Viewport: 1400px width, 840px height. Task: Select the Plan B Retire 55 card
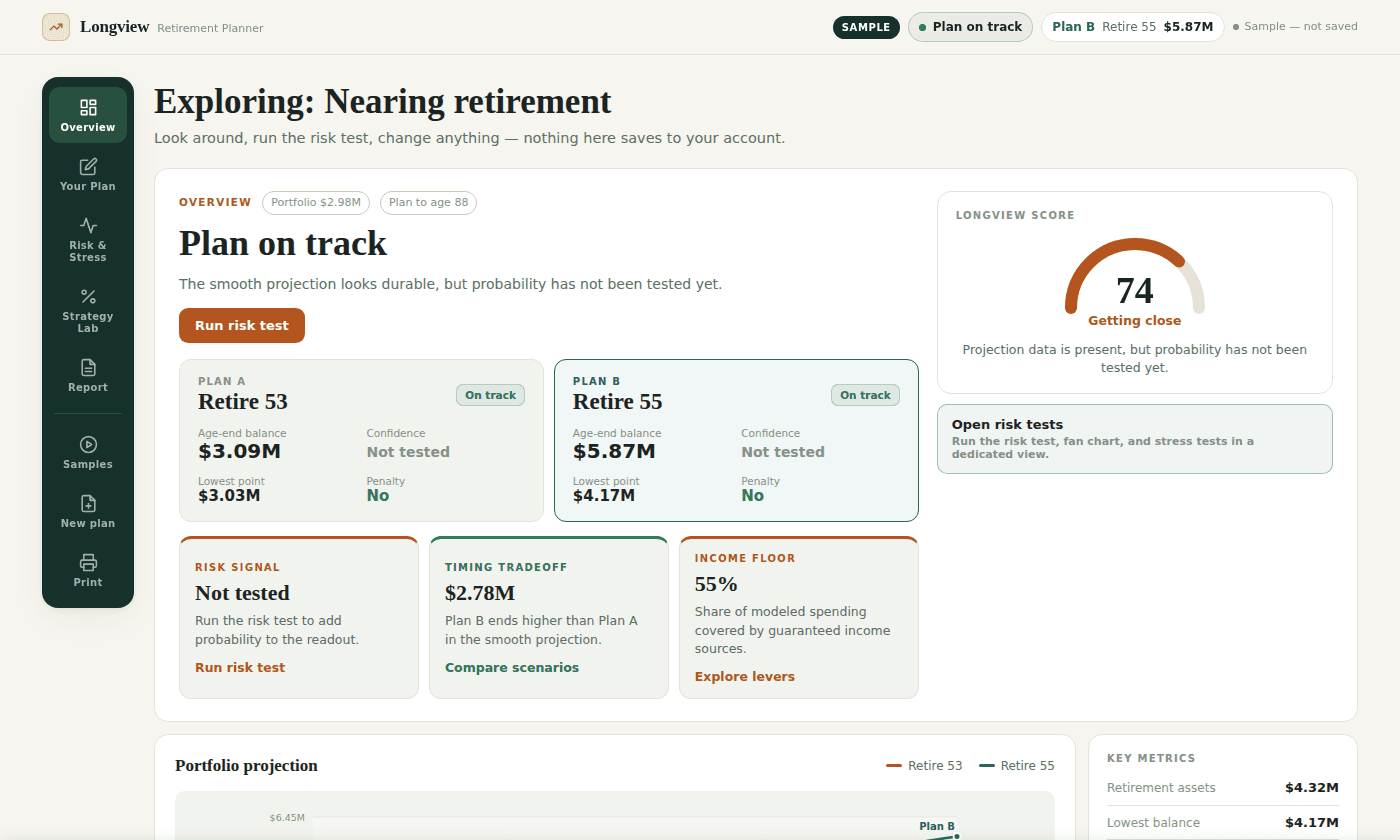[x=736, y=441]
